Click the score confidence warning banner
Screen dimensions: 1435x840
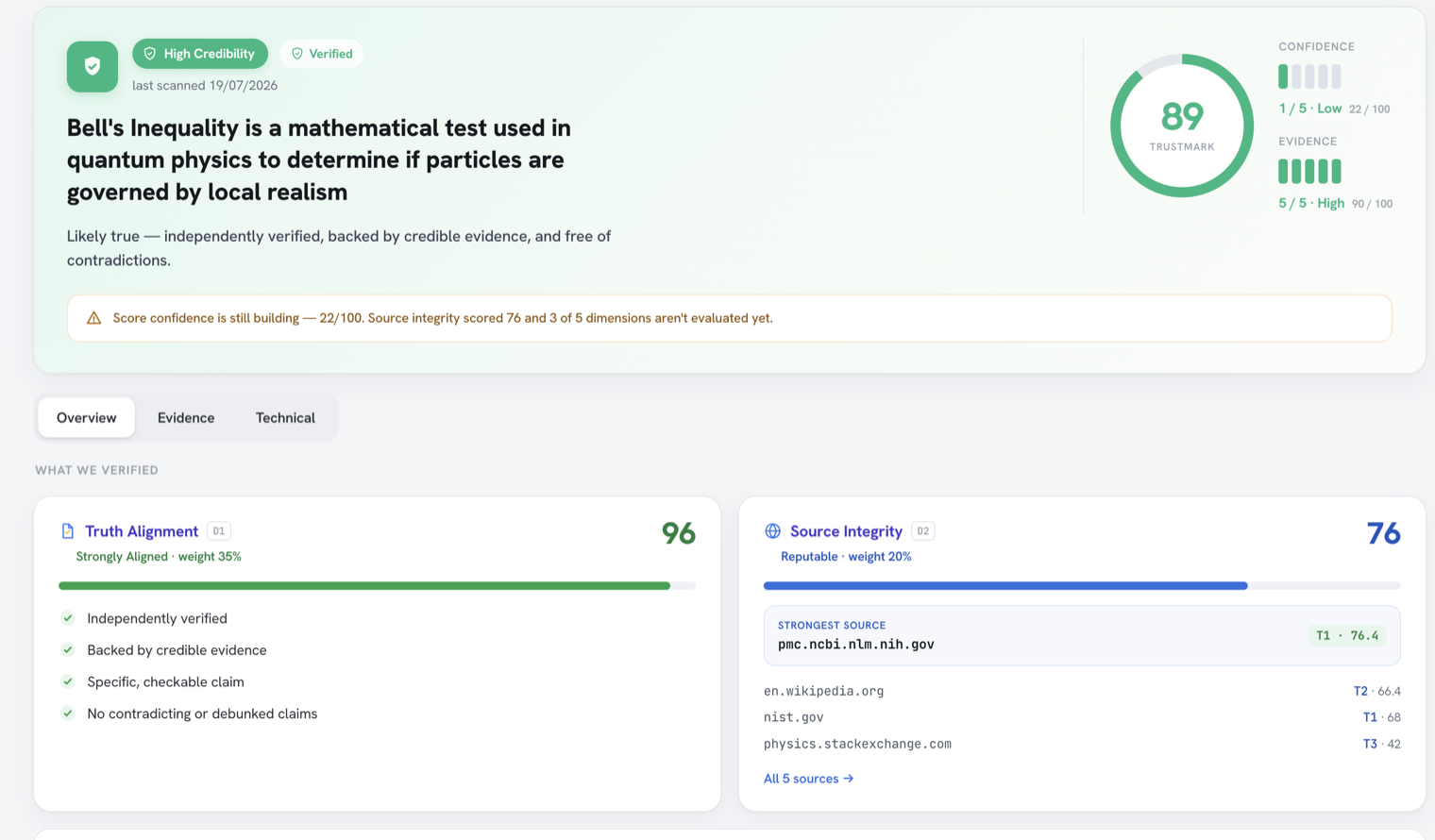729,318
